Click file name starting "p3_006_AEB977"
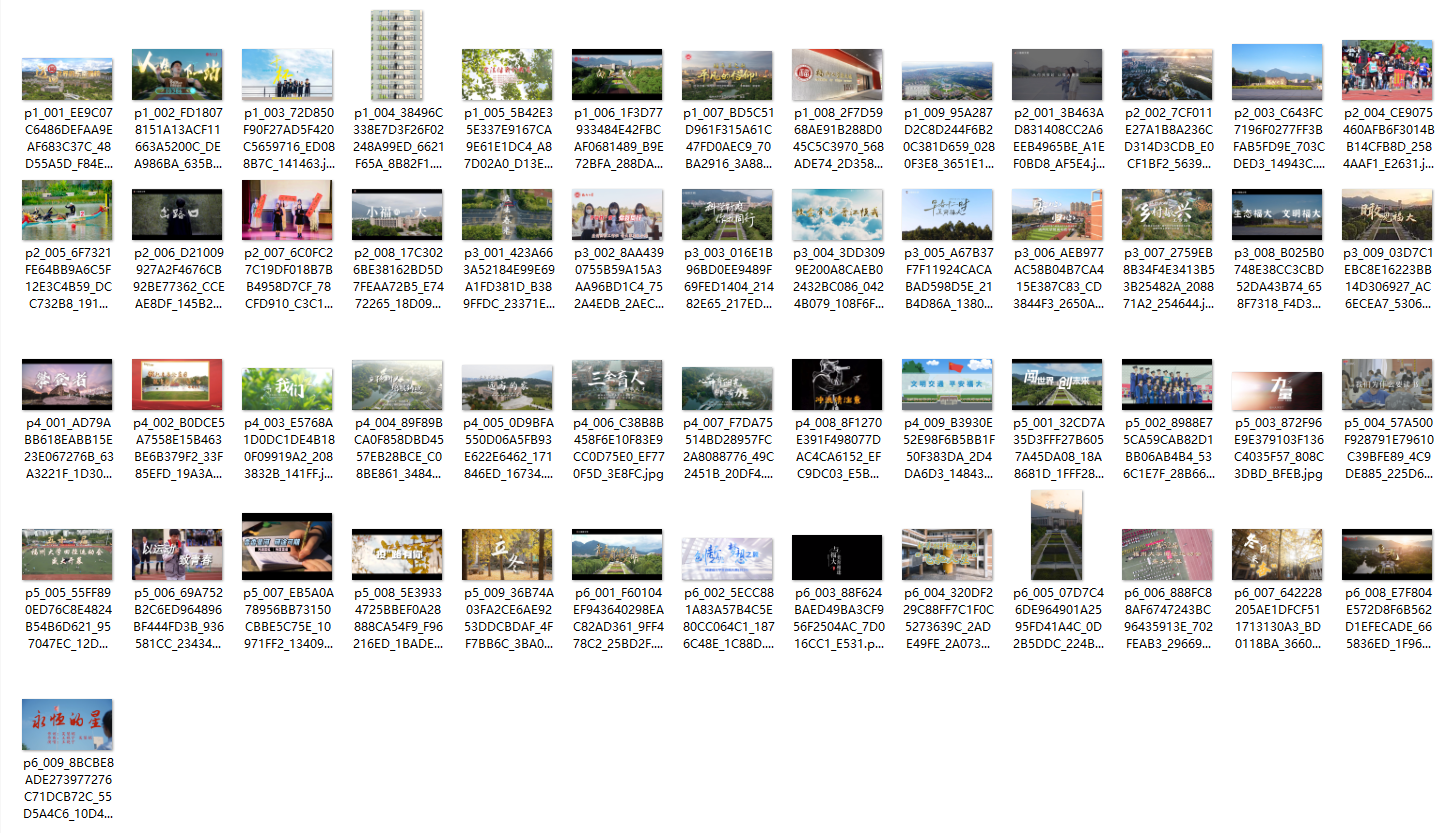The image size is (1446, 833). tap(1057, 279)
